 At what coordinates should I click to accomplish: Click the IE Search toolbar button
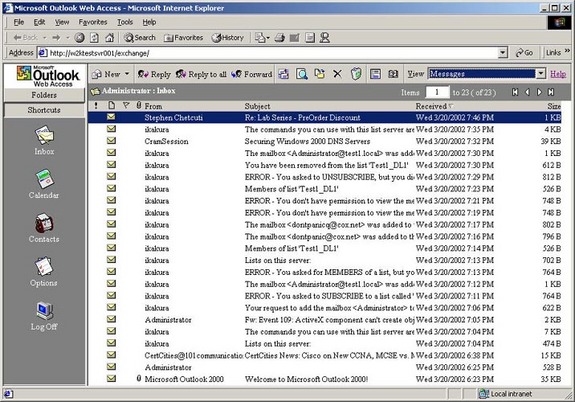pyautogui.click(x=139, y=37)
